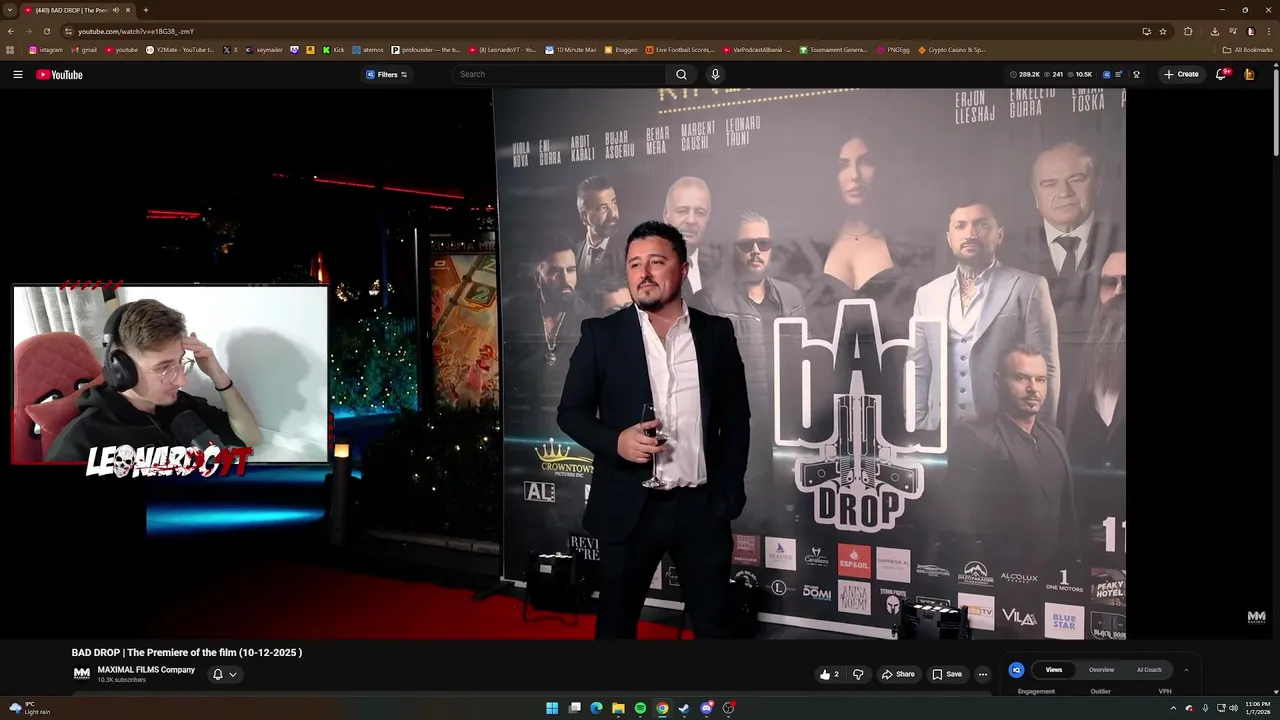This screenshot has height=720, width=1280.
Task: Open the Chrome tab search dropdown
Action: (9, 10)
